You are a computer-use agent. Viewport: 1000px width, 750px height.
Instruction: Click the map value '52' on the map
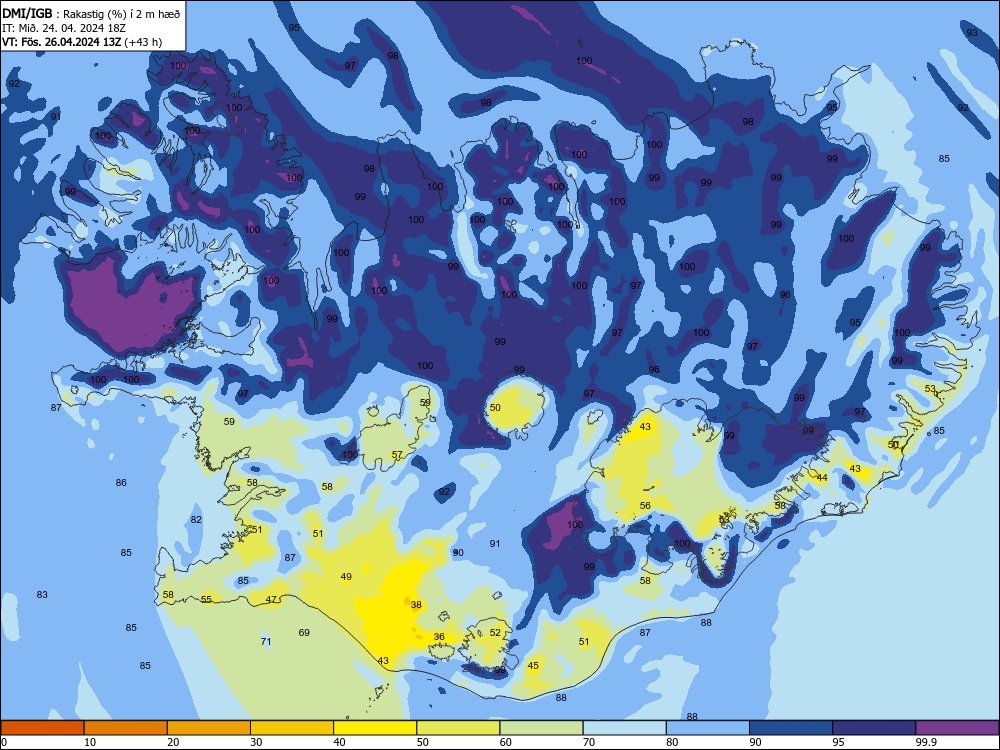(495, 633)
